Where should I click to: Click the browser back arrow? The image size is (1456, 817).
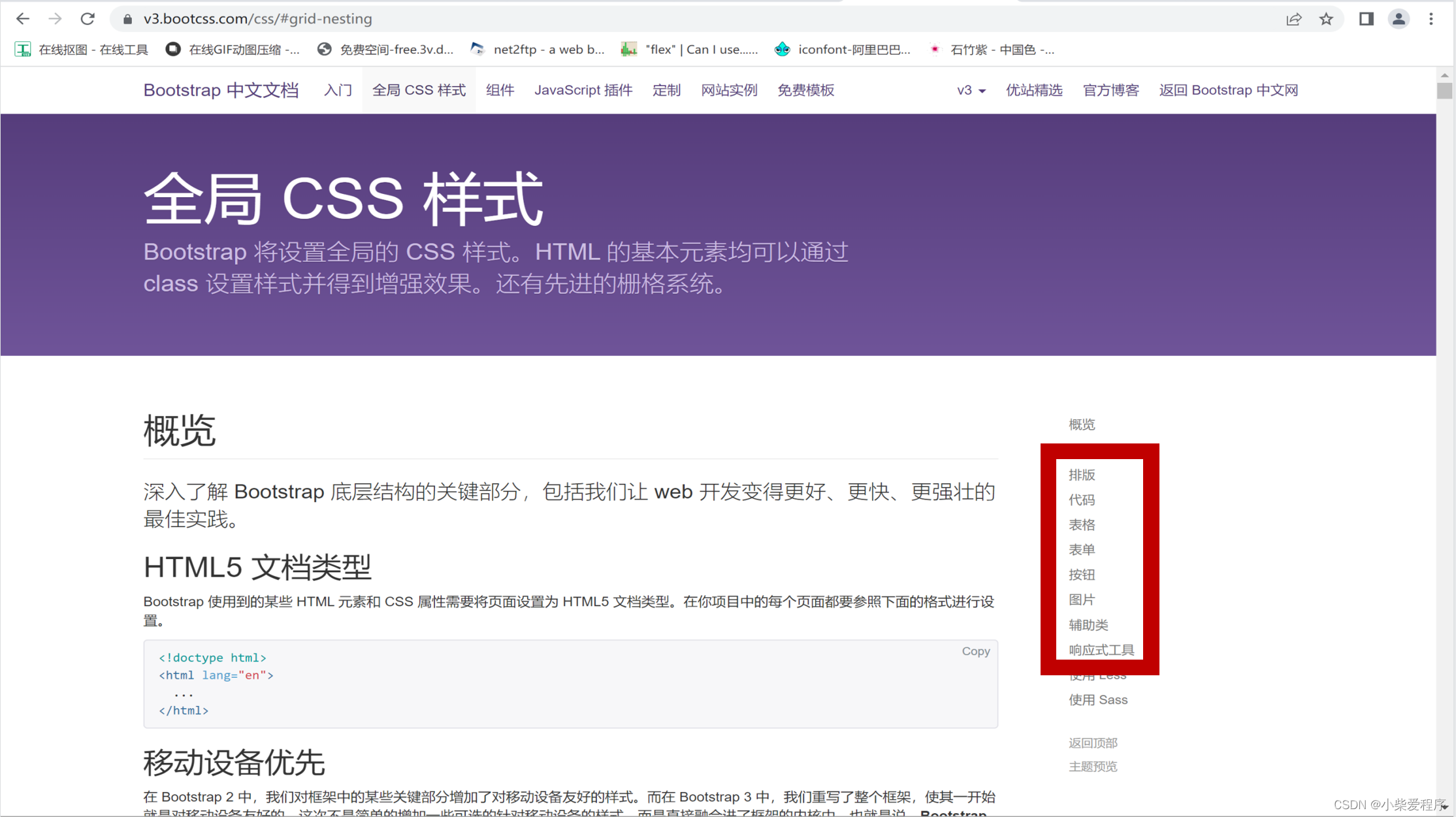(23, 19)
